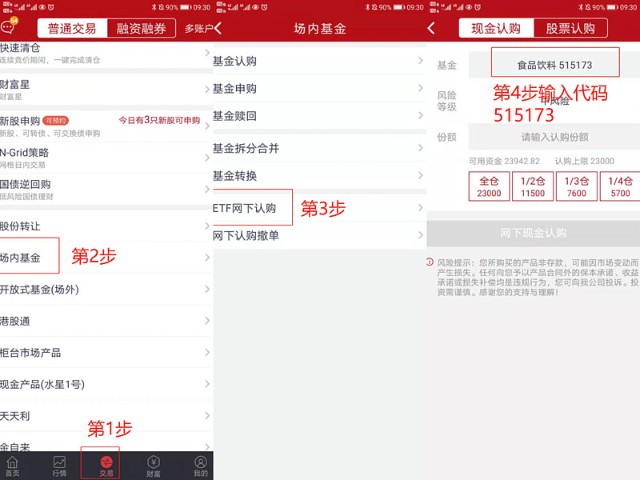The image size is (640, 480).
Task: Go to the 我的 profile icon
Action: click(x=200, y=466)
